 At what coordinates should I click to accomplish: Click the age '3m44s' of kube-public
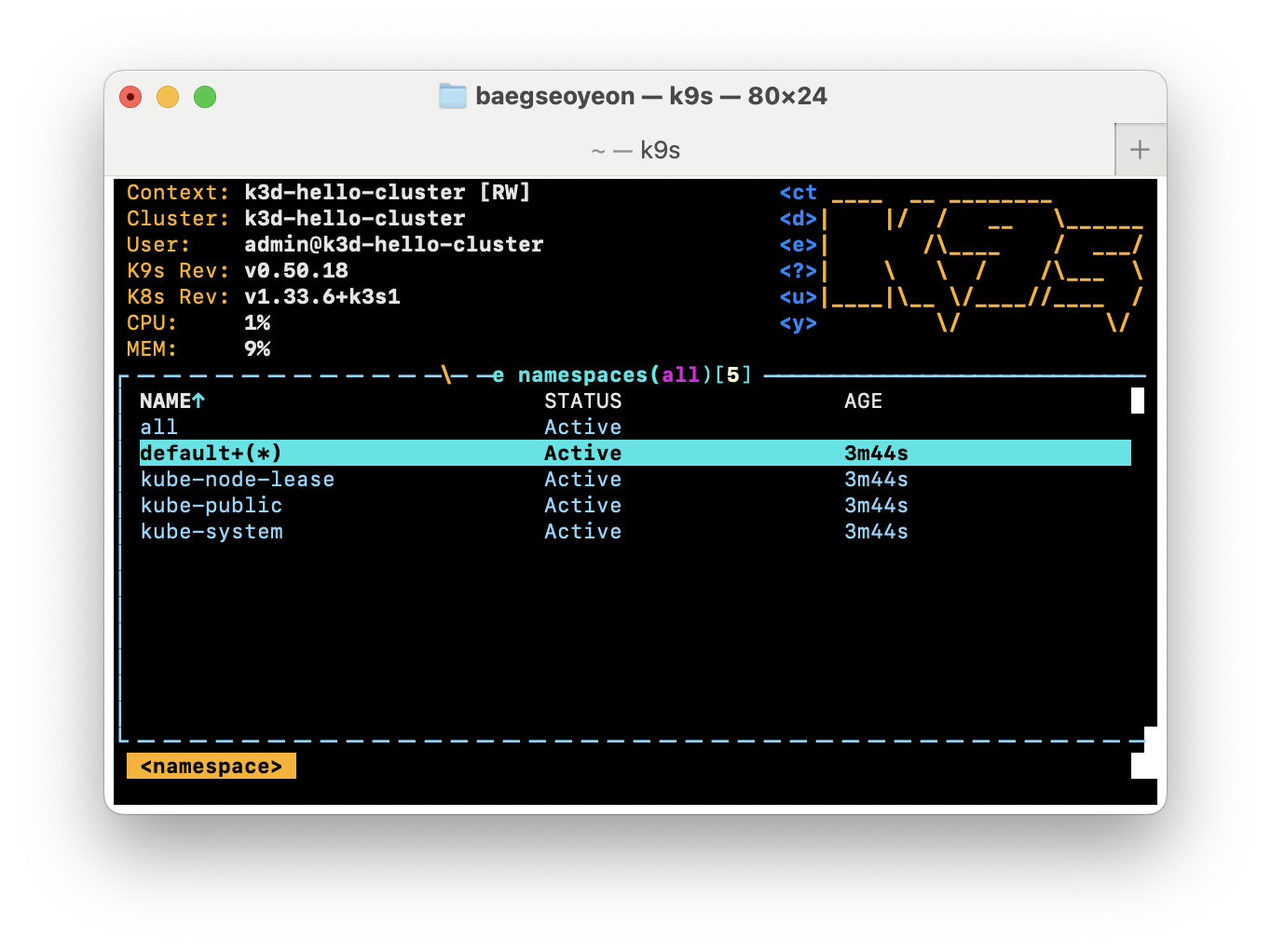pyautogui.click(x=876, y=505)
